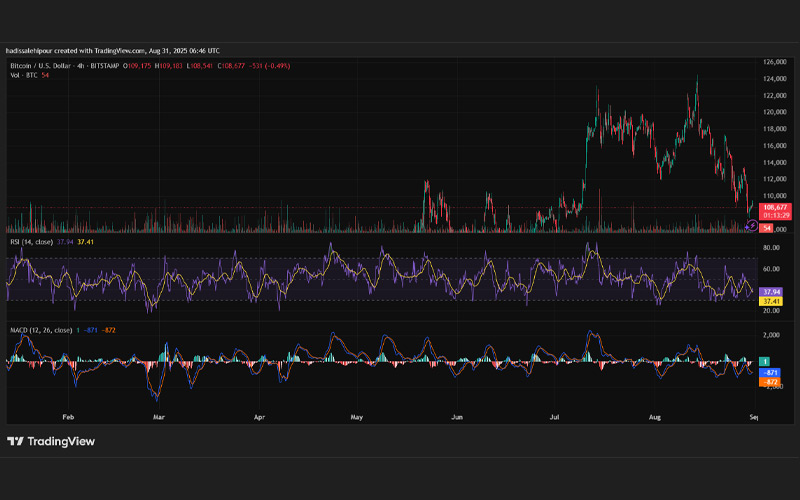Viewport: 800px width, 500px height.
Task: Click the hadissalehipour author name in header
Action: click(29, 51)
